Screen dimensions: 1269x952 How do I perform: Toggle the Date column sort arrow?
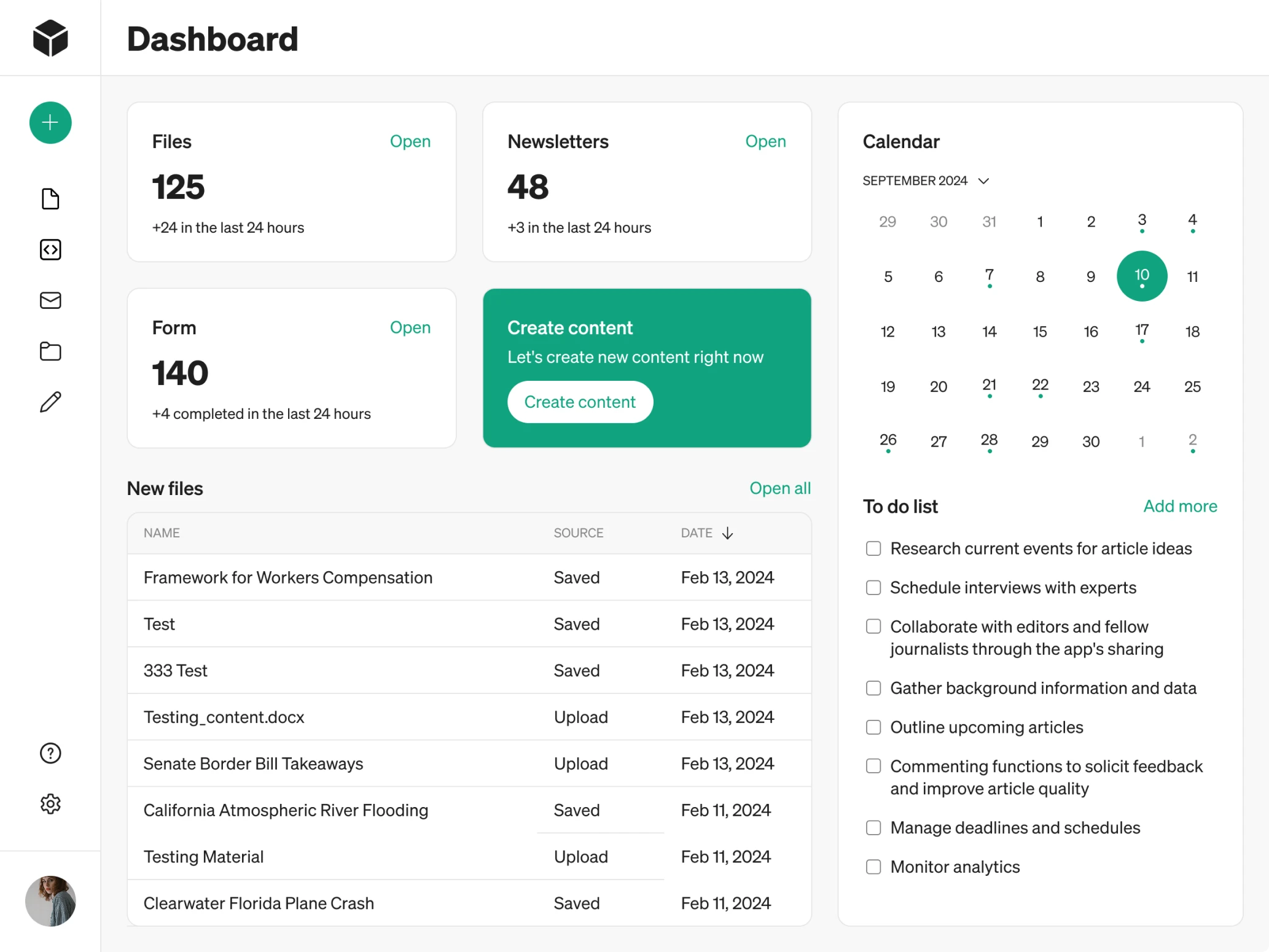(x=727, y=533)
